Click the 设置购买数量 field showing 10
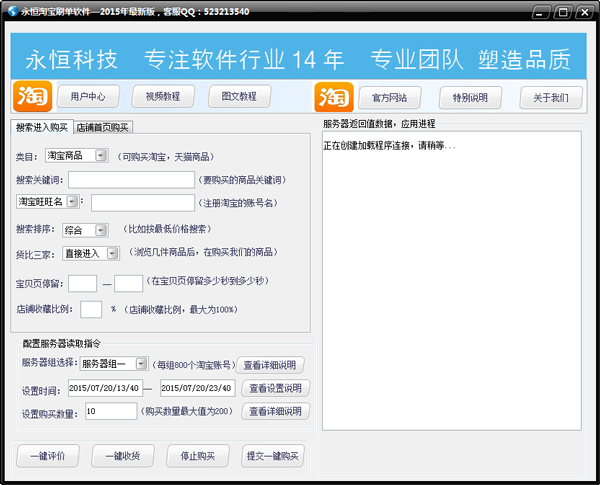Screen dimensions: 600x485 [111, 411]
